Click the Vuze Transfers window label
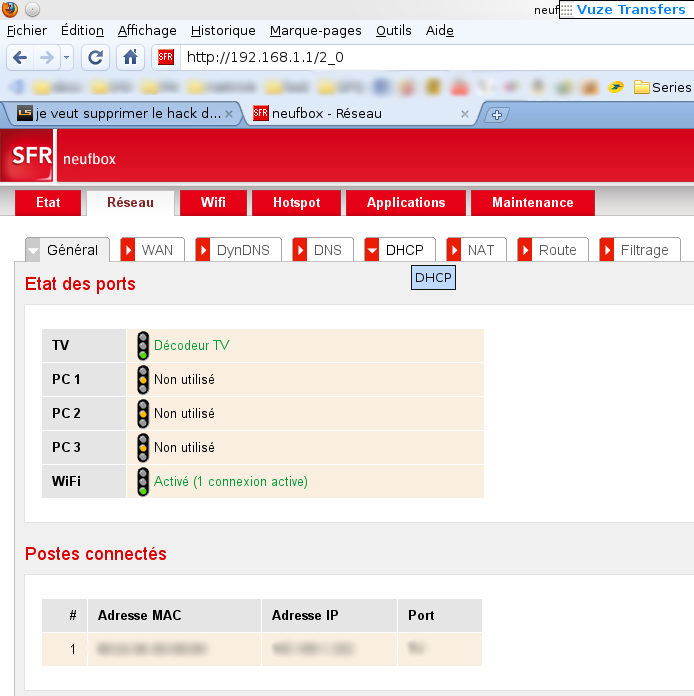The image size is (694, 696). click(x=627, y=9)
